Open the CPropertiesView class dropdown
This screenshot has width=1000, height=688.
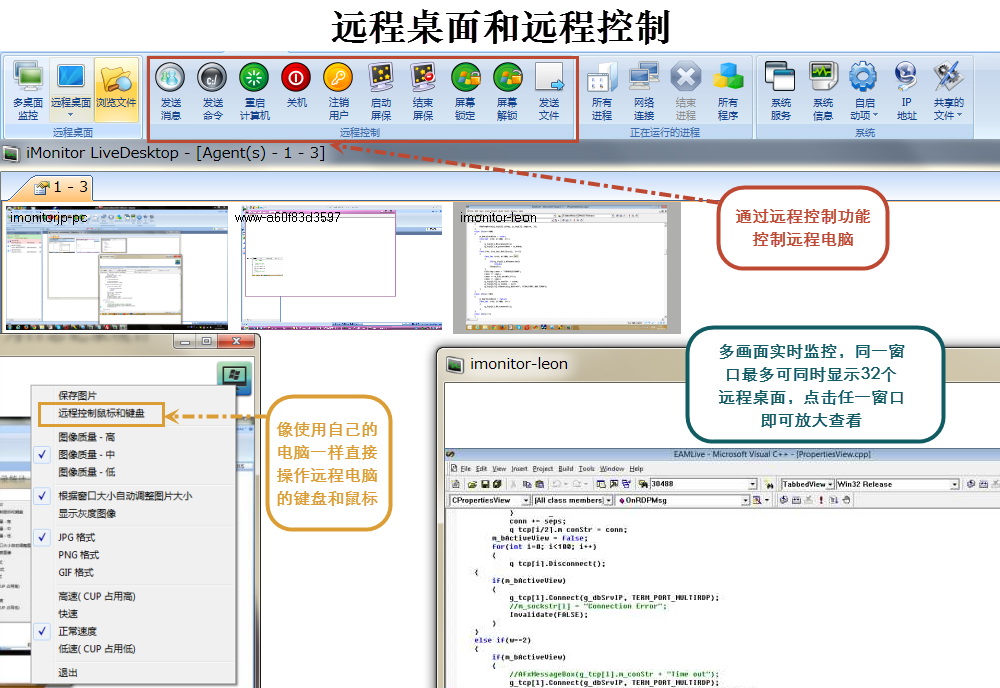[x=523, y=500]
